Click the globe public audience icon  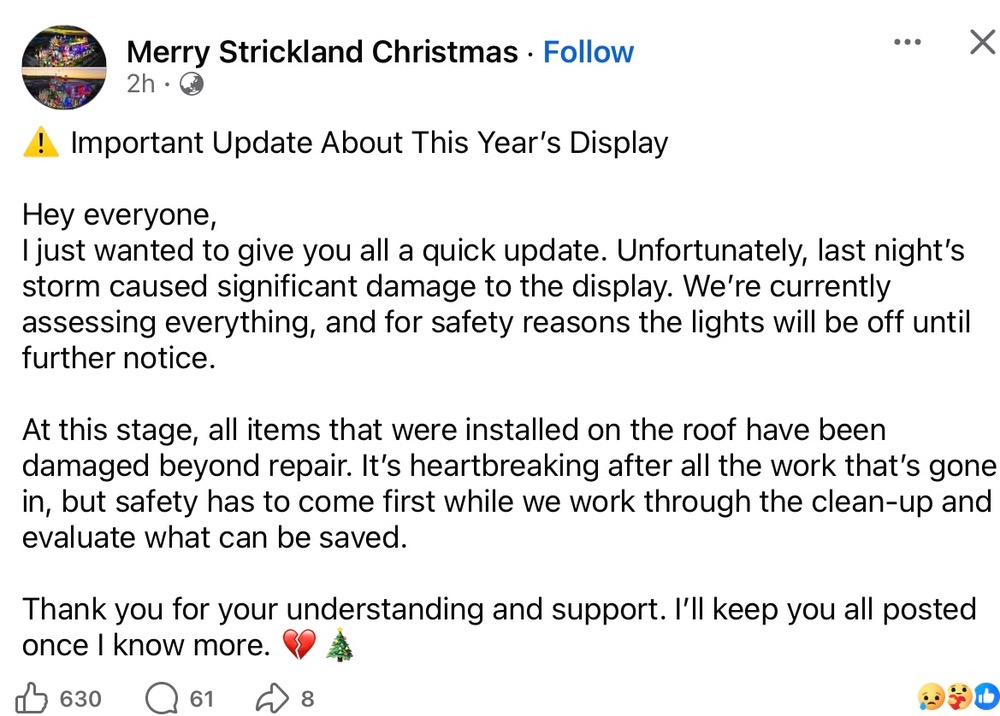click(x=191, y=85)
